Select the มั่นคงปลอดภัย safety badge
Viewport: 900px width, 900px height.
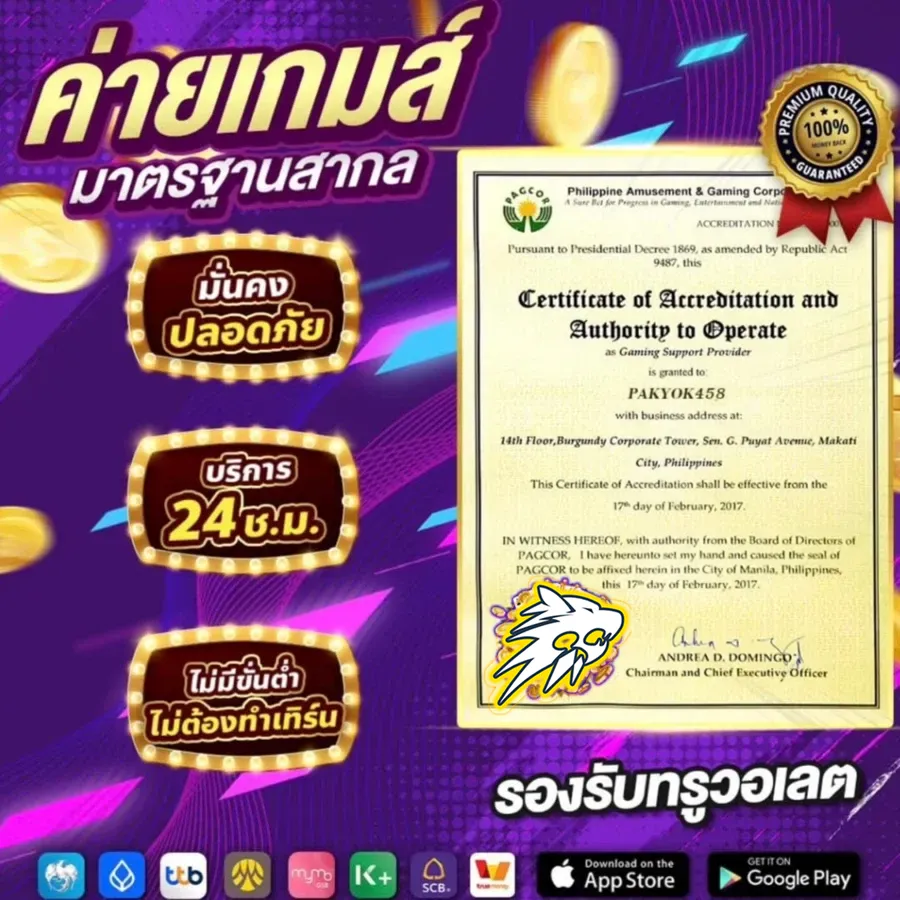(245, 310)
